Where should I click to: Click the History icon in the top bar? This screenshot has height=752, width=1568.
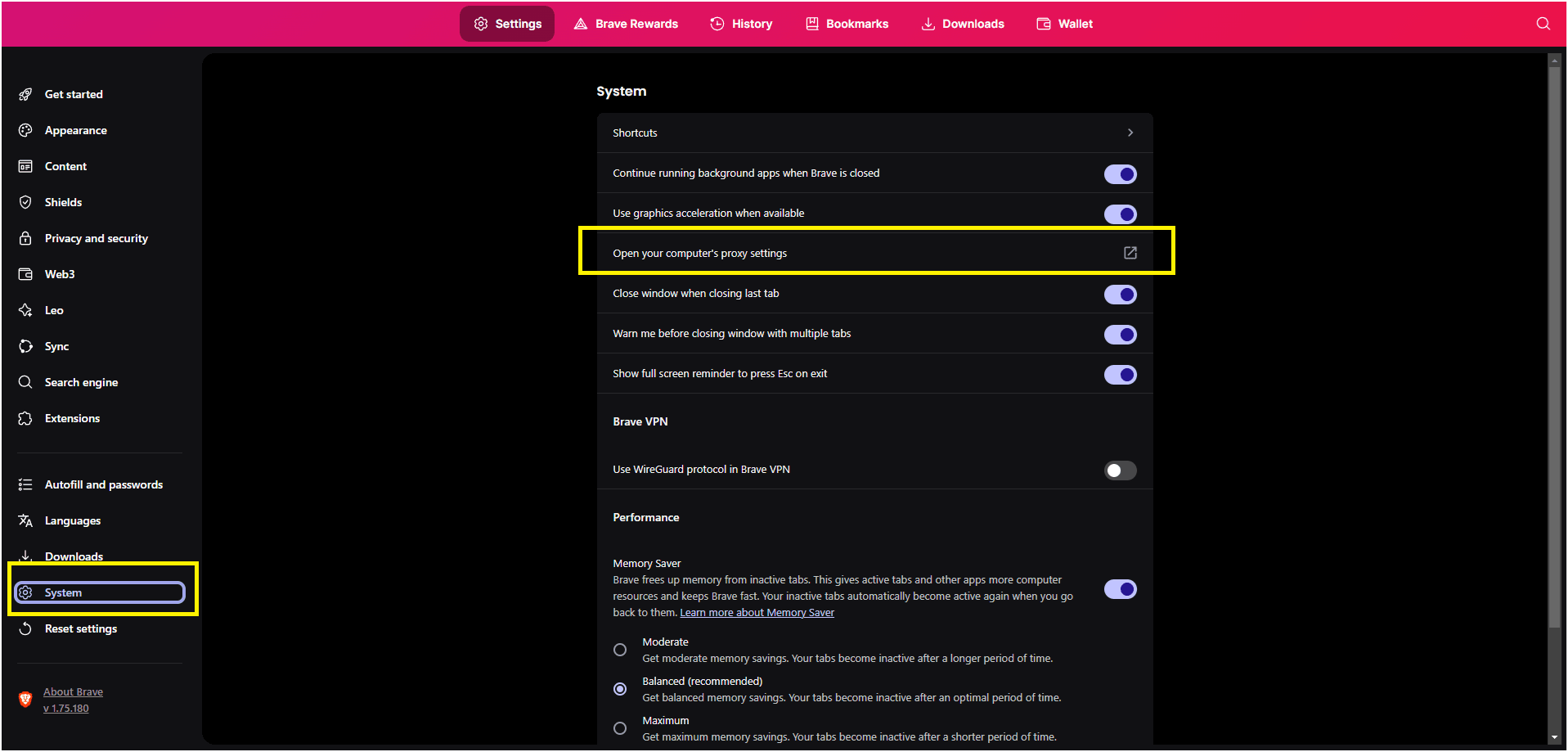717,24
